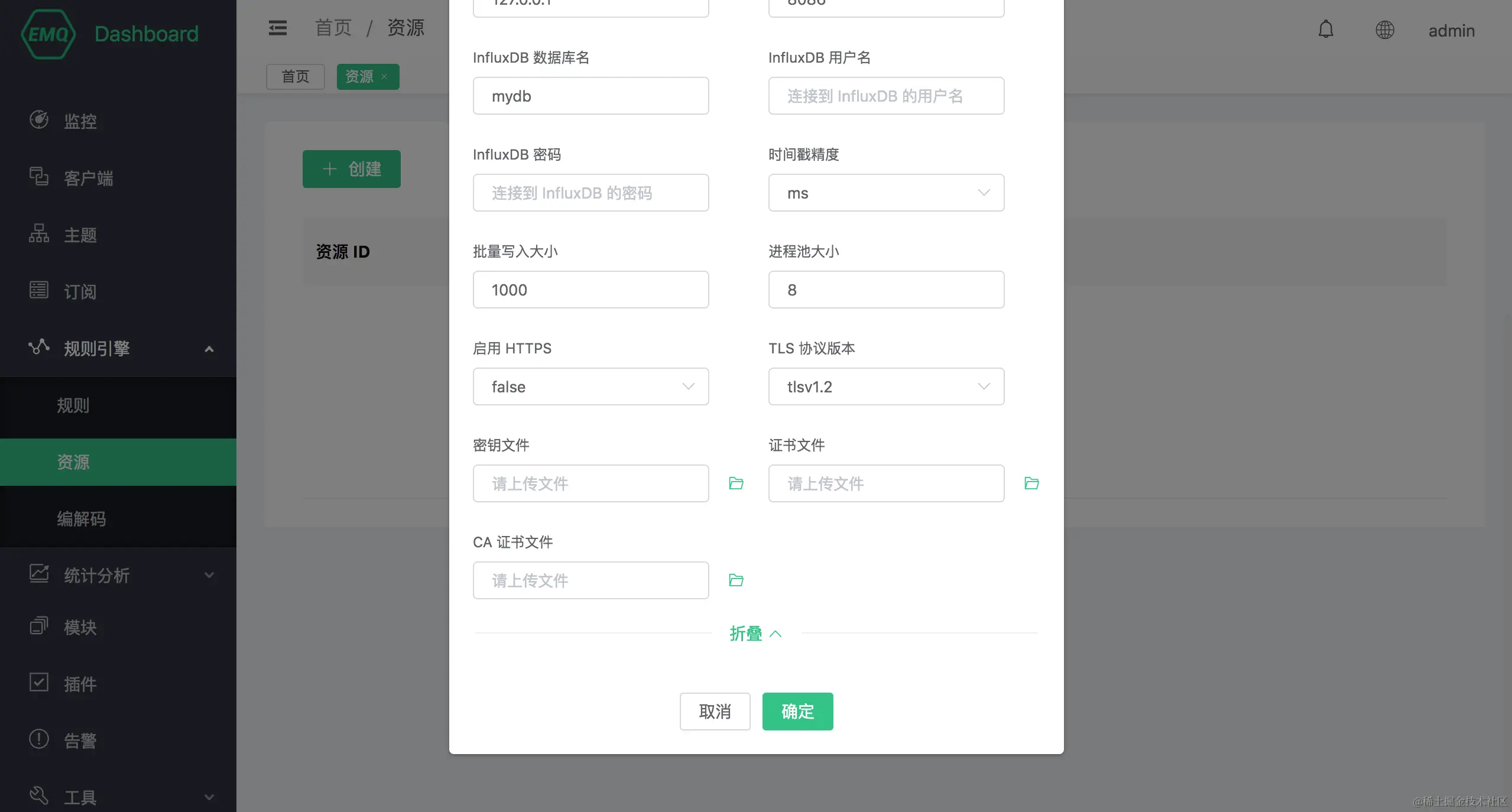Go to 插件 in the sidebar
This screenshot has height=812, width=1512.
pyautogui.click(x=80, y=684)
